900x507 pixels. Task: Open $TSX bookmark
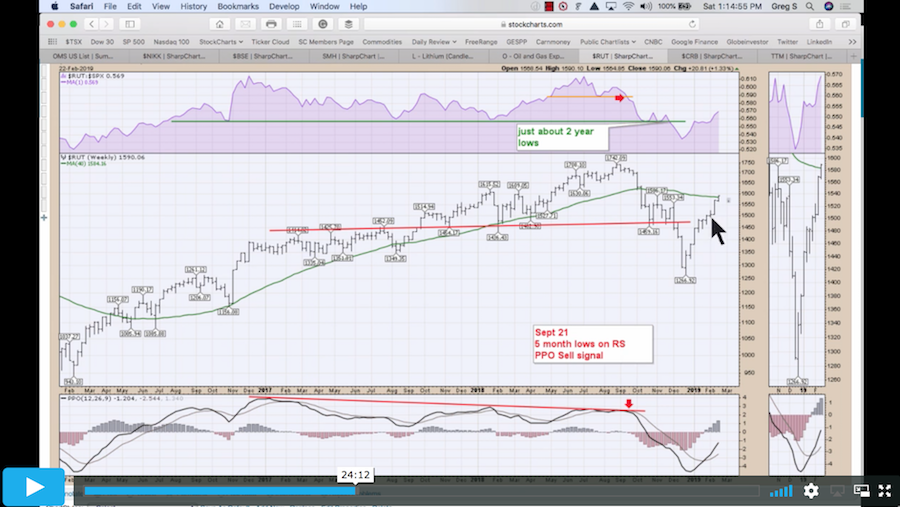[x=73, y=42]
